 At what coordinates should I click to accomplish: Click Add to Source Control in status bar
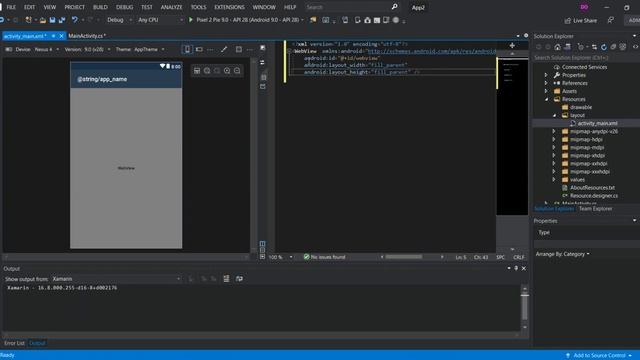(599, 356)
